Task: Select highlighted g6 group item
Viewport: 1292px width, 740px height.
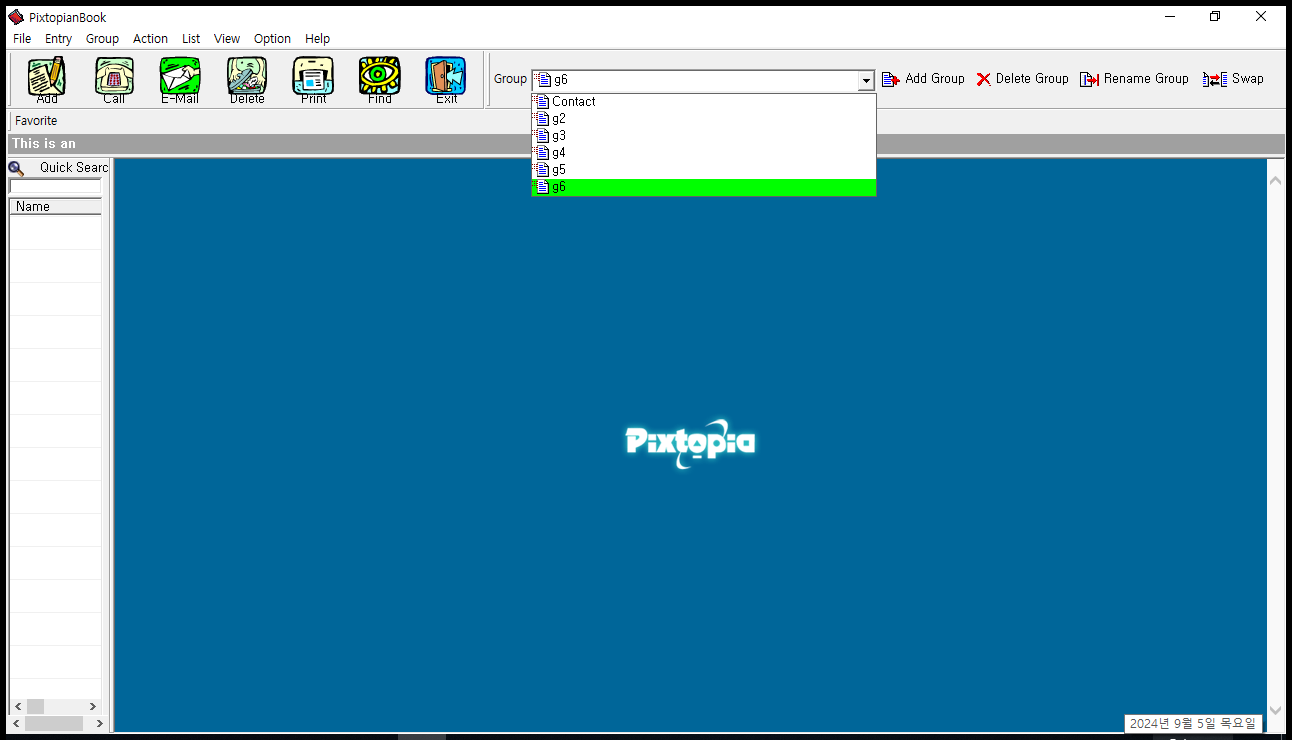Action: point(704,187)
